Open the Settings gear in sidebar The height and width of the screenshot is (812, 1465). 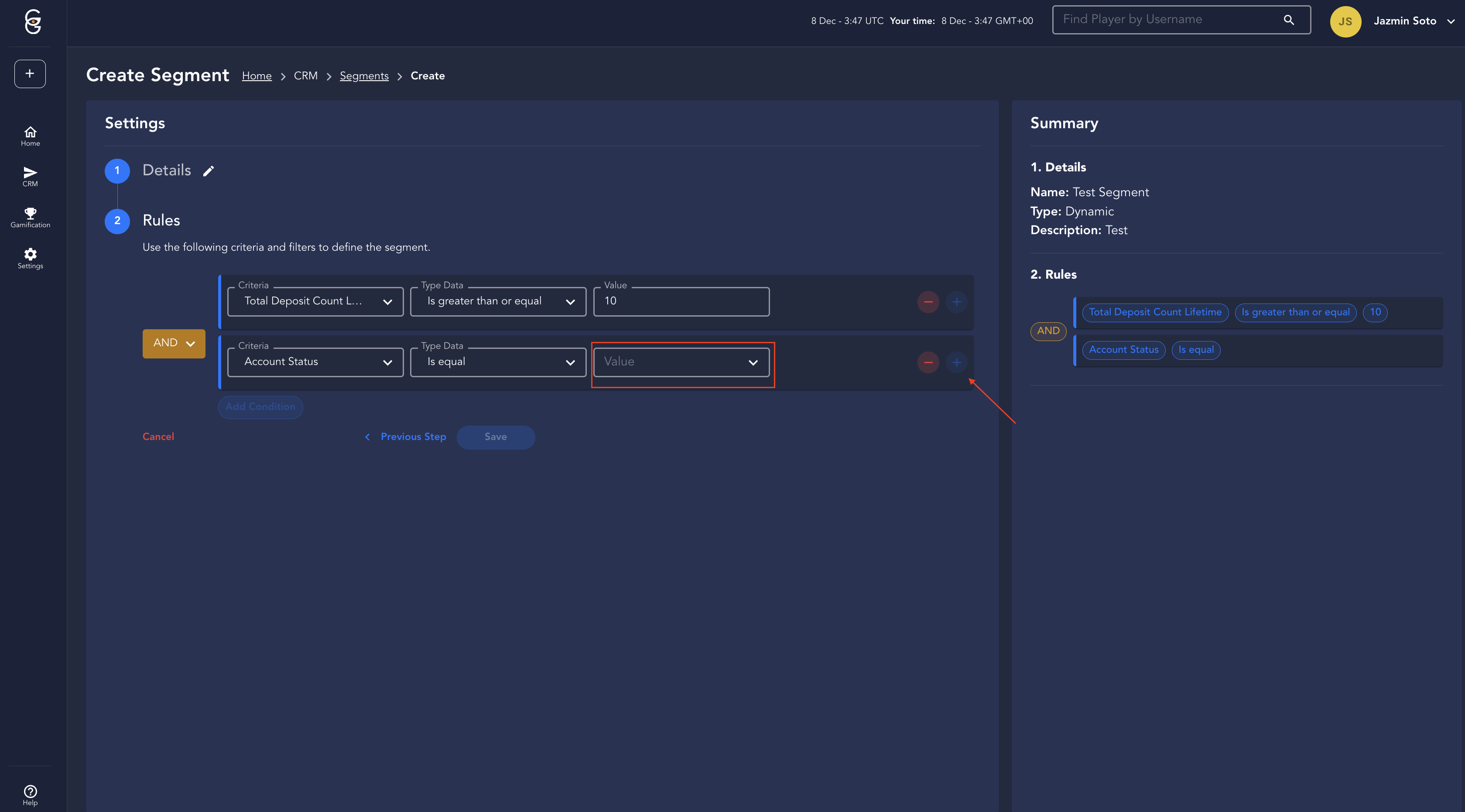pos(30,258)
